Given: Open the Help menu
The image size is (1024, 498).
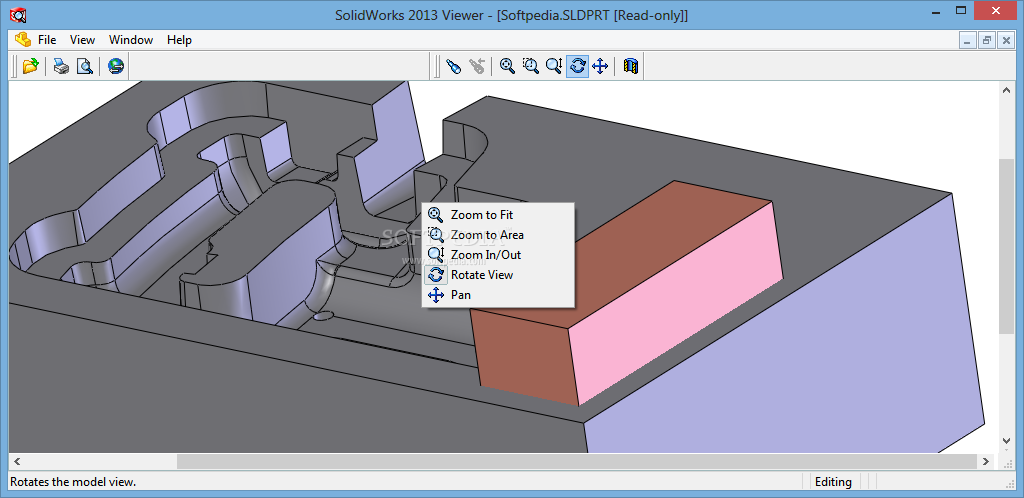Looking at the screenshot, I should 179,40.
